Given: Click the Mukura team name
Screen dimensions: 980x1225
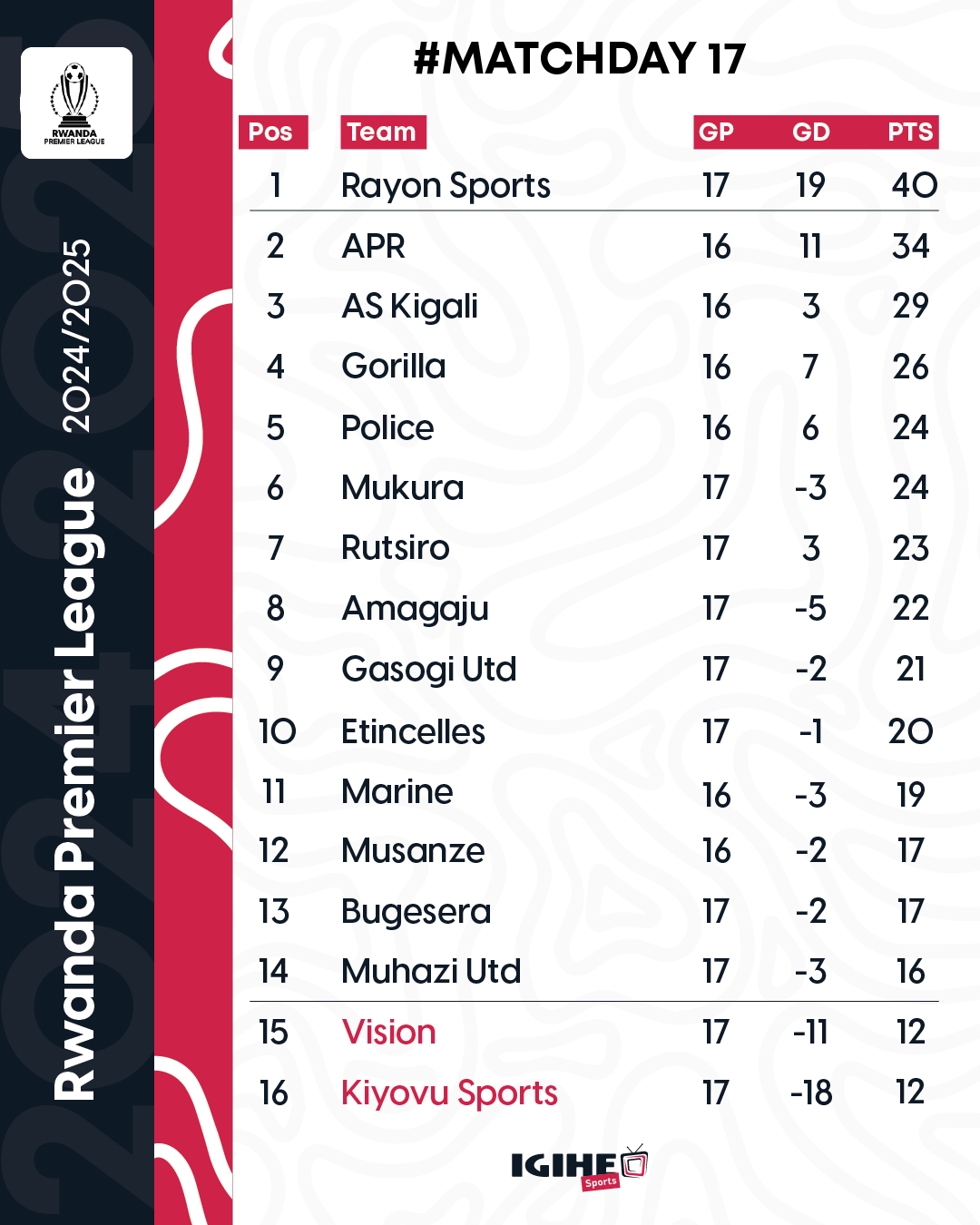Looking at the screenshot, I should pyautogui.click(x=403, y=488).
